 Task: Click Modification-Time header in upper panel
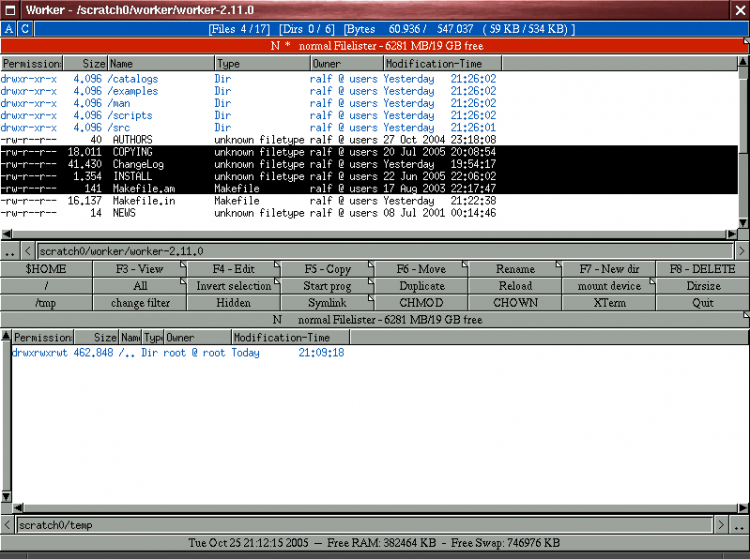pos(443,64)
